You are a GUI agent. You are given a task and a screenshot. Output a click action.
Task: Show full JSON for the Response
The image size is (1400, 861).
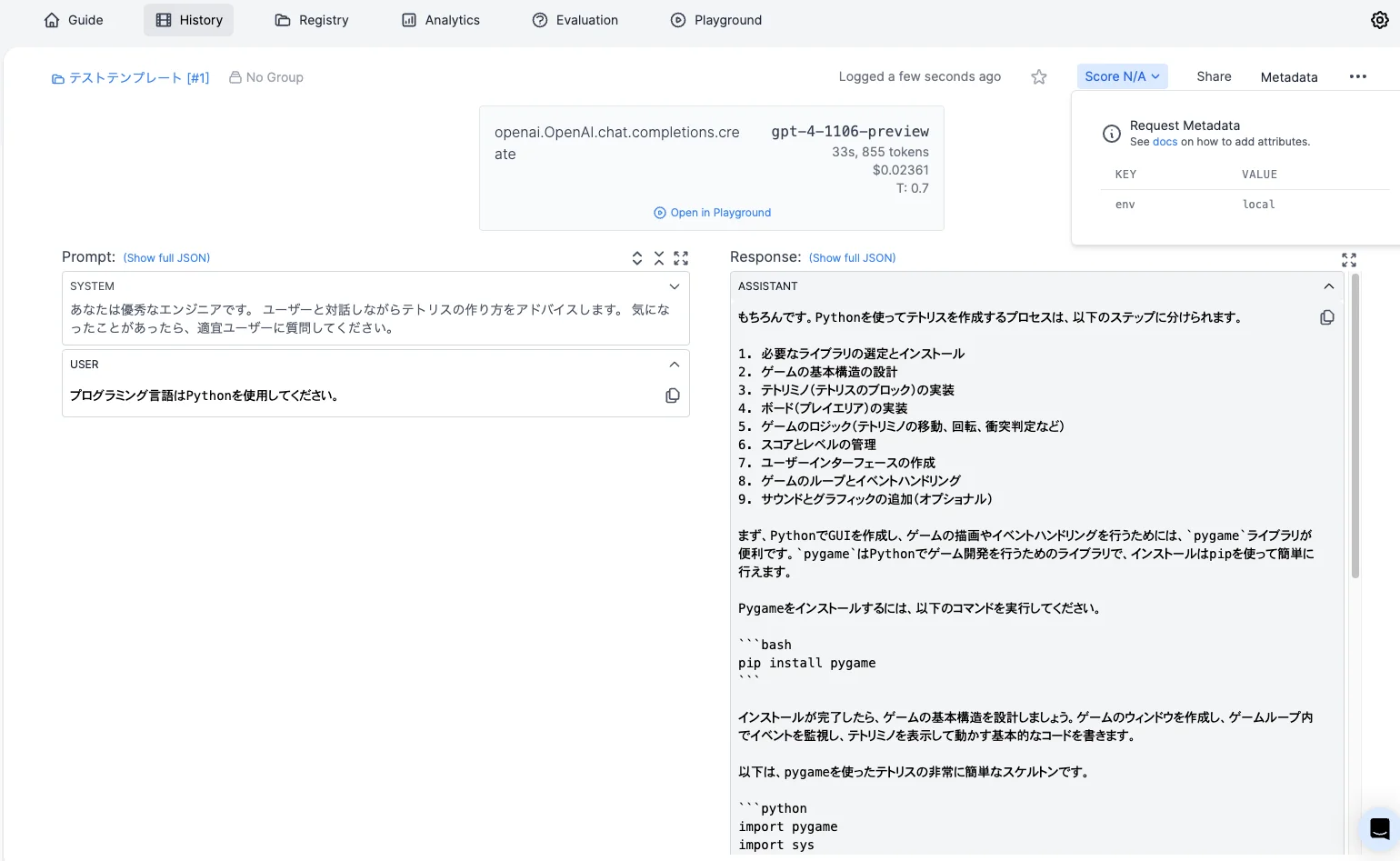pos(852,258)
